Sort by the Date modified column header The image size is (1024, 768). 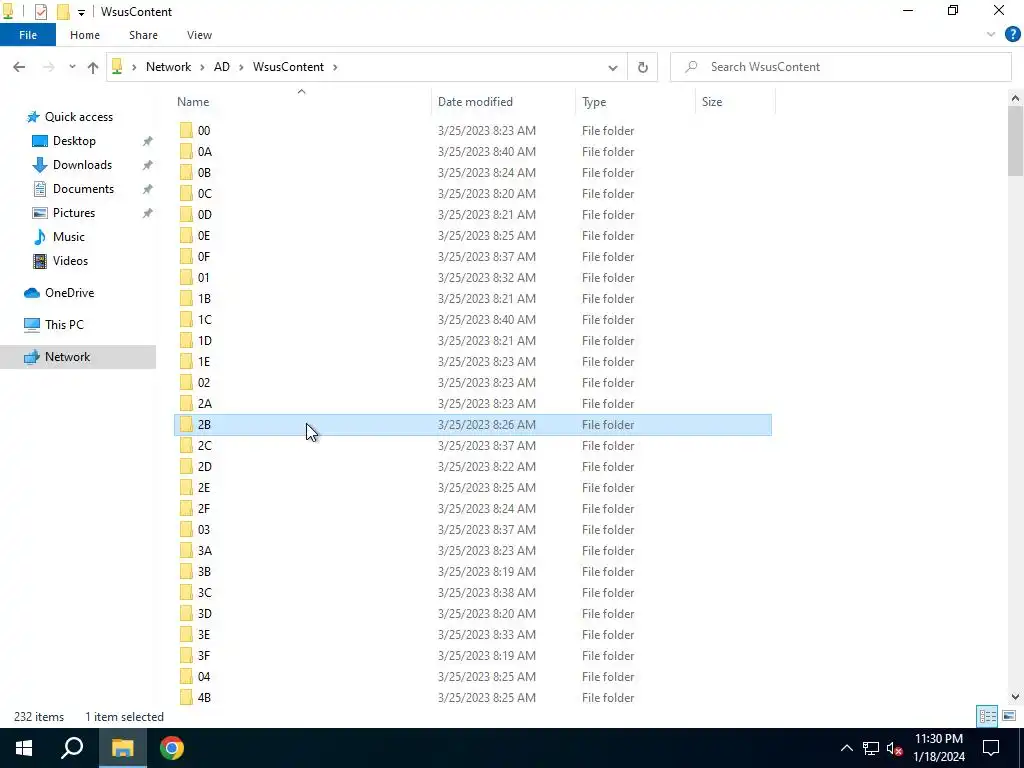pyautogui.click(x=475, y=102)
